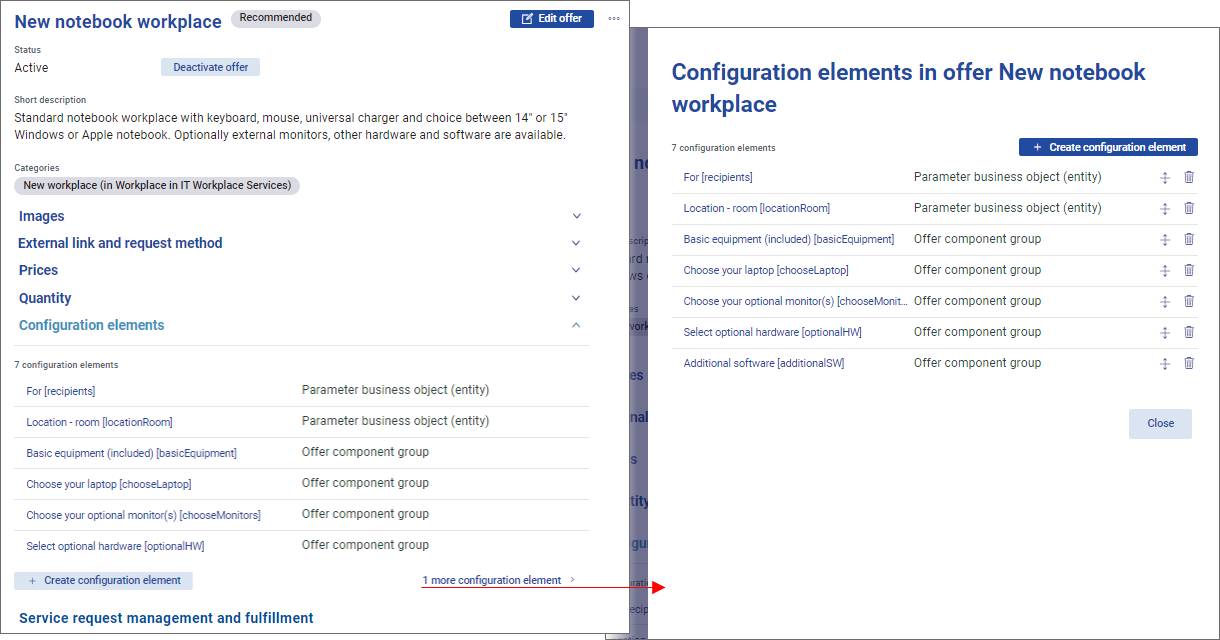1220x640 pixels.
Task: Collapse the Configuration elements section
Action: (x=576, y=325)
